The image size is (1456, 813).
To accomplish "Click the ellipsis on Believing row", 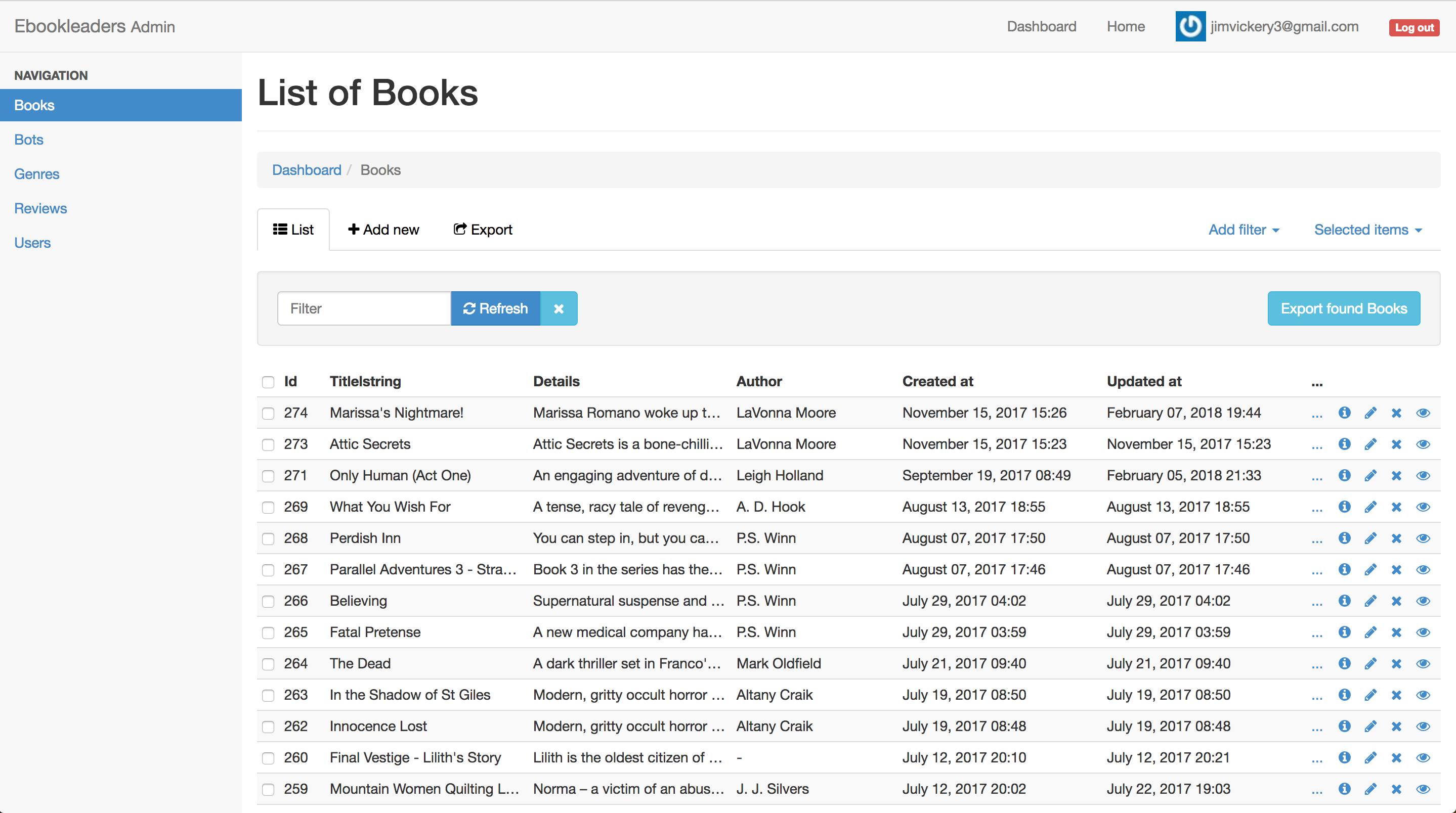I will tap(1316, 602).
